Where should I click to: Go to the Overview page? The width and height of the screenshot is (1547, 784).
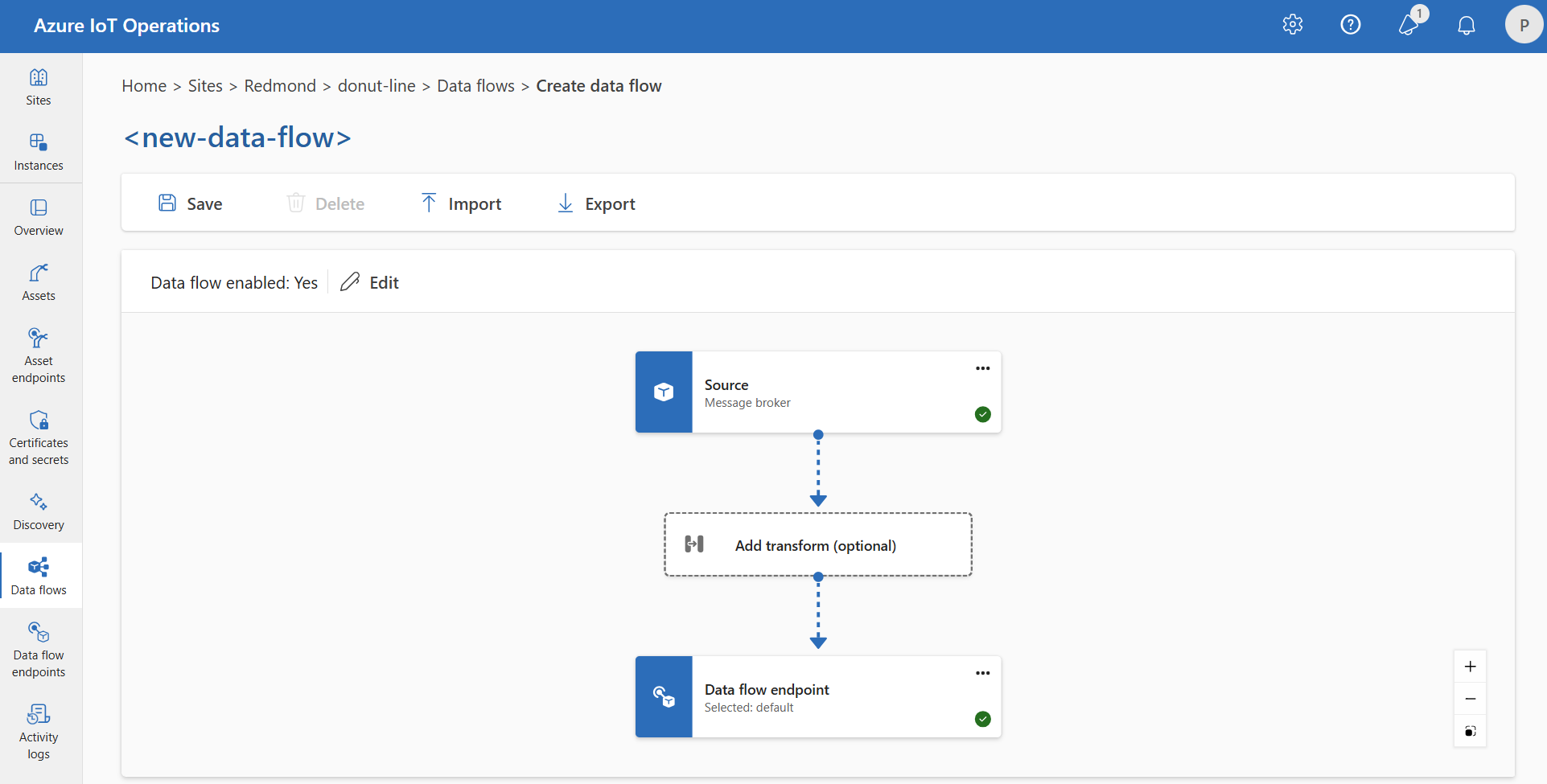(38, 217)
